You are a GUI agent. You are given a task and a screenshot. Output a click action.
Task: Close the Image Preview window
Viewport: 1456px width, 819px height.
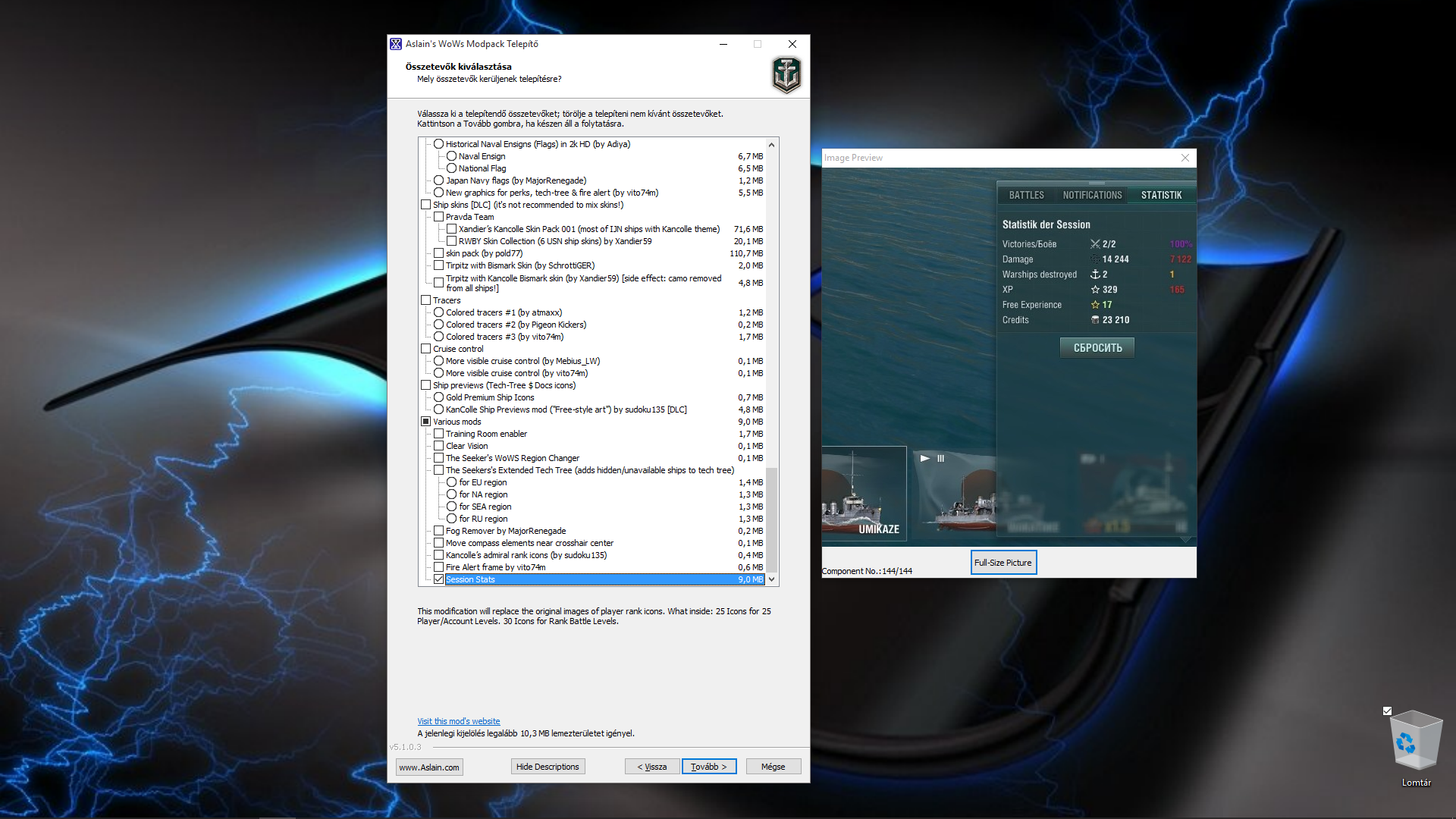pyautogui.click(x=1185, y=158)
